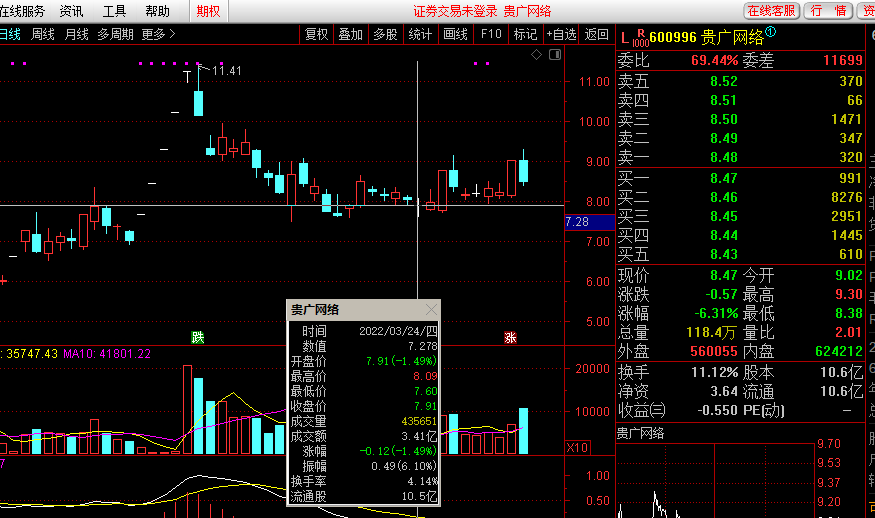Click the 7.28 price marker on axis
The image size is (875, 518).
(577, 222)
